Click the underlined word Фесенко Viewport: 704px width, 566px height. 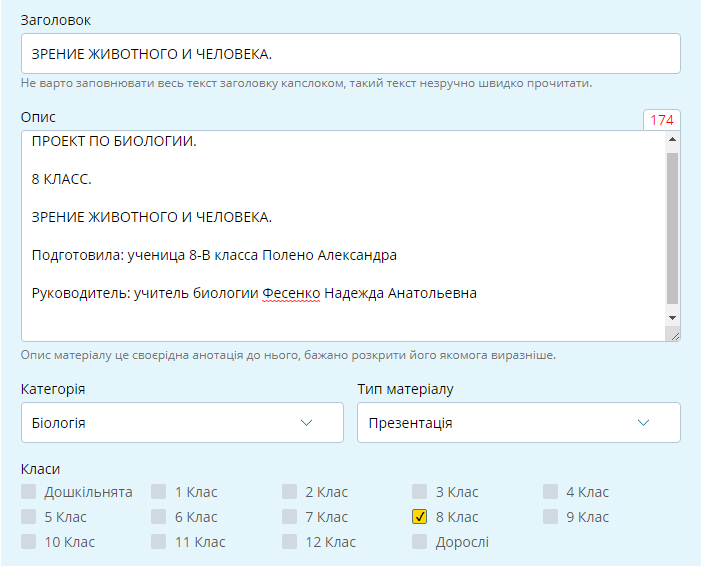(291, 293)
